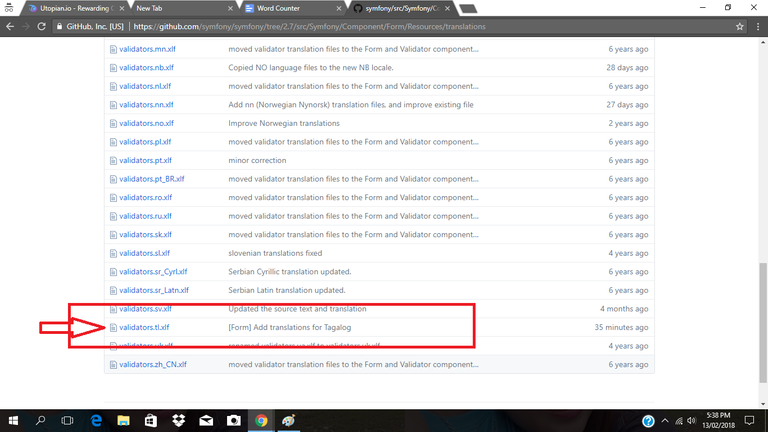
Task: Open validators.sv.xlf file
Action: pyautogui.click(x=145, y=309)
